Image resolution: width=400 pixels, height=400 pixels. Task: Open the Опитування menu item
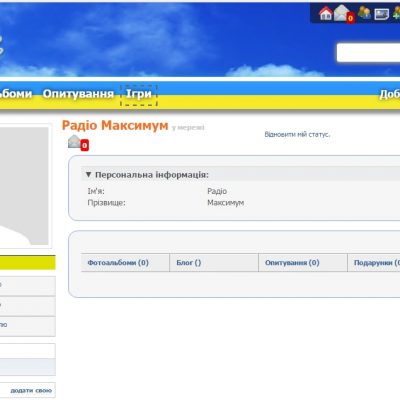[x=78, y=94]
